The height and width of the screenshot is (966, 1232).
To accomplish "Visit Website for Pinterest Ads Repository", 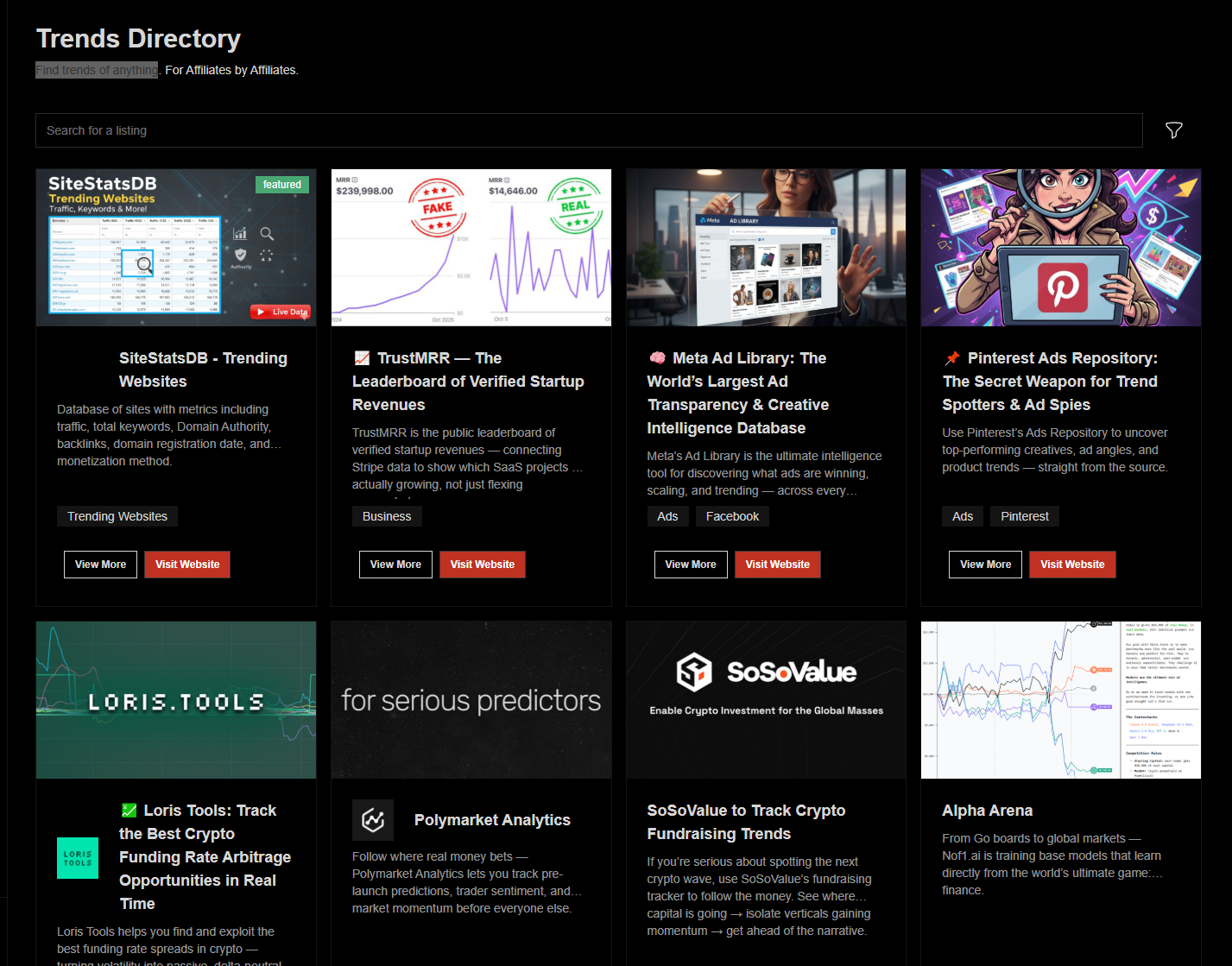I will click(x=1072, y=565).
